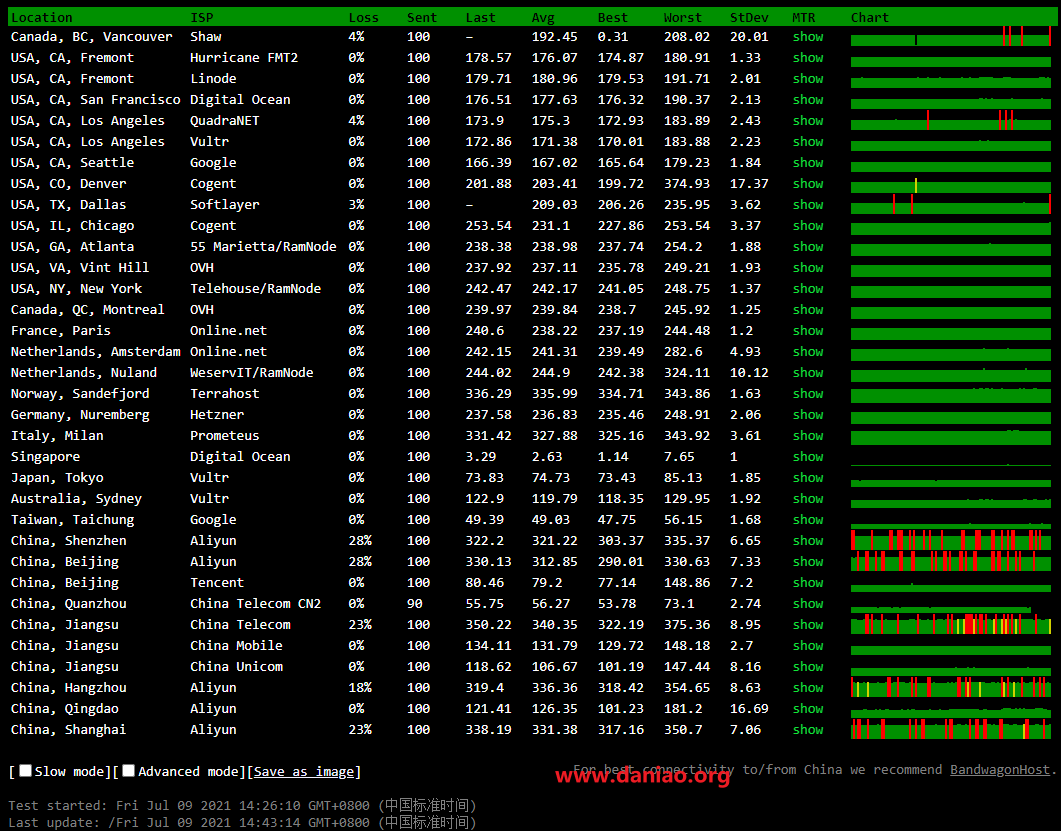Click the latency chart for Los Angeles QuadraNET
The height and width of the screenshot is (831, 1061).
(950, 120)
